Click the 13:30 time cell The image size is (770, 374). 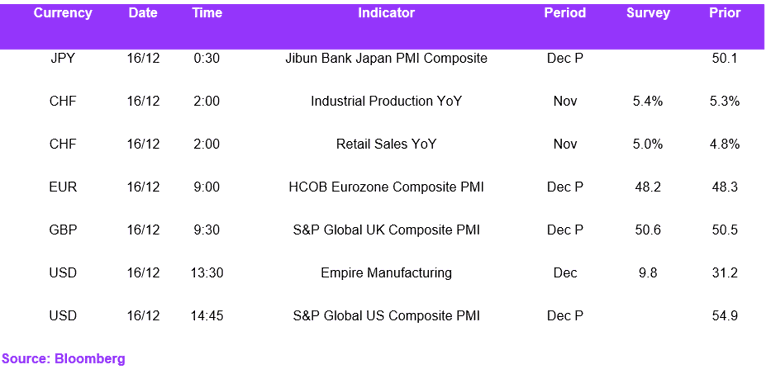click(207, 272)
